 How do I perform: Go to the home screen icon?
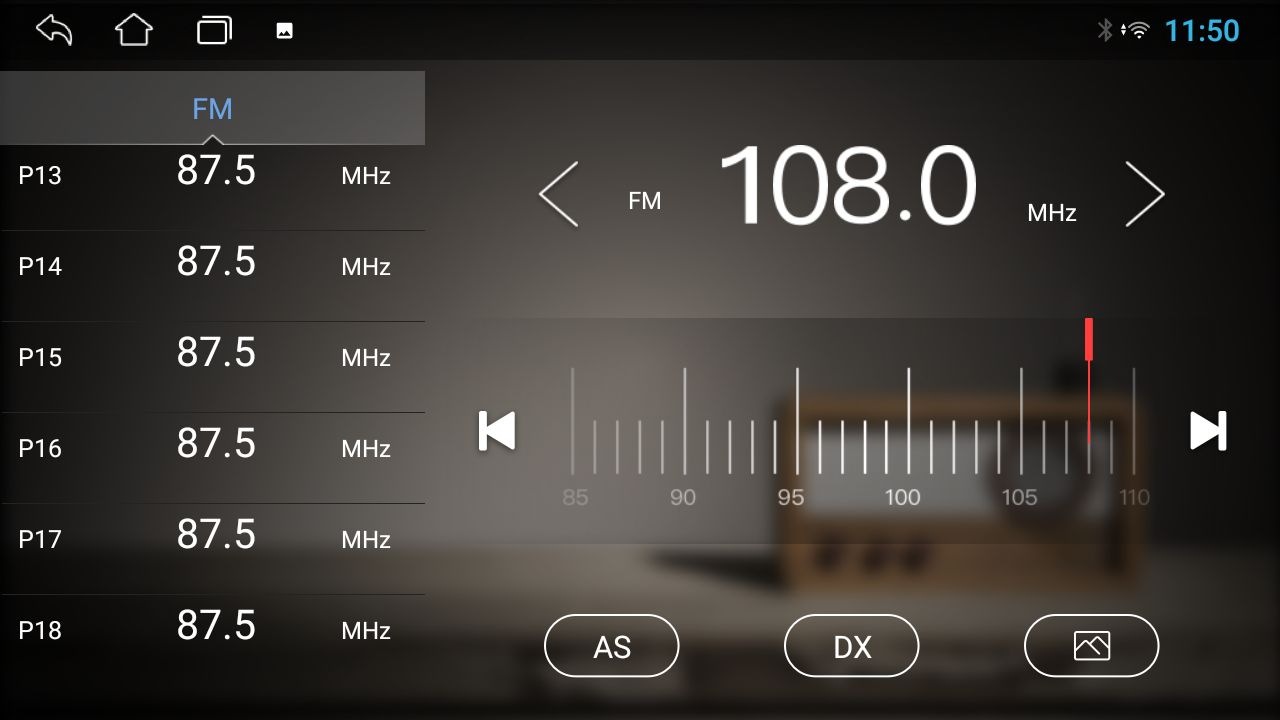coord(134,30)
